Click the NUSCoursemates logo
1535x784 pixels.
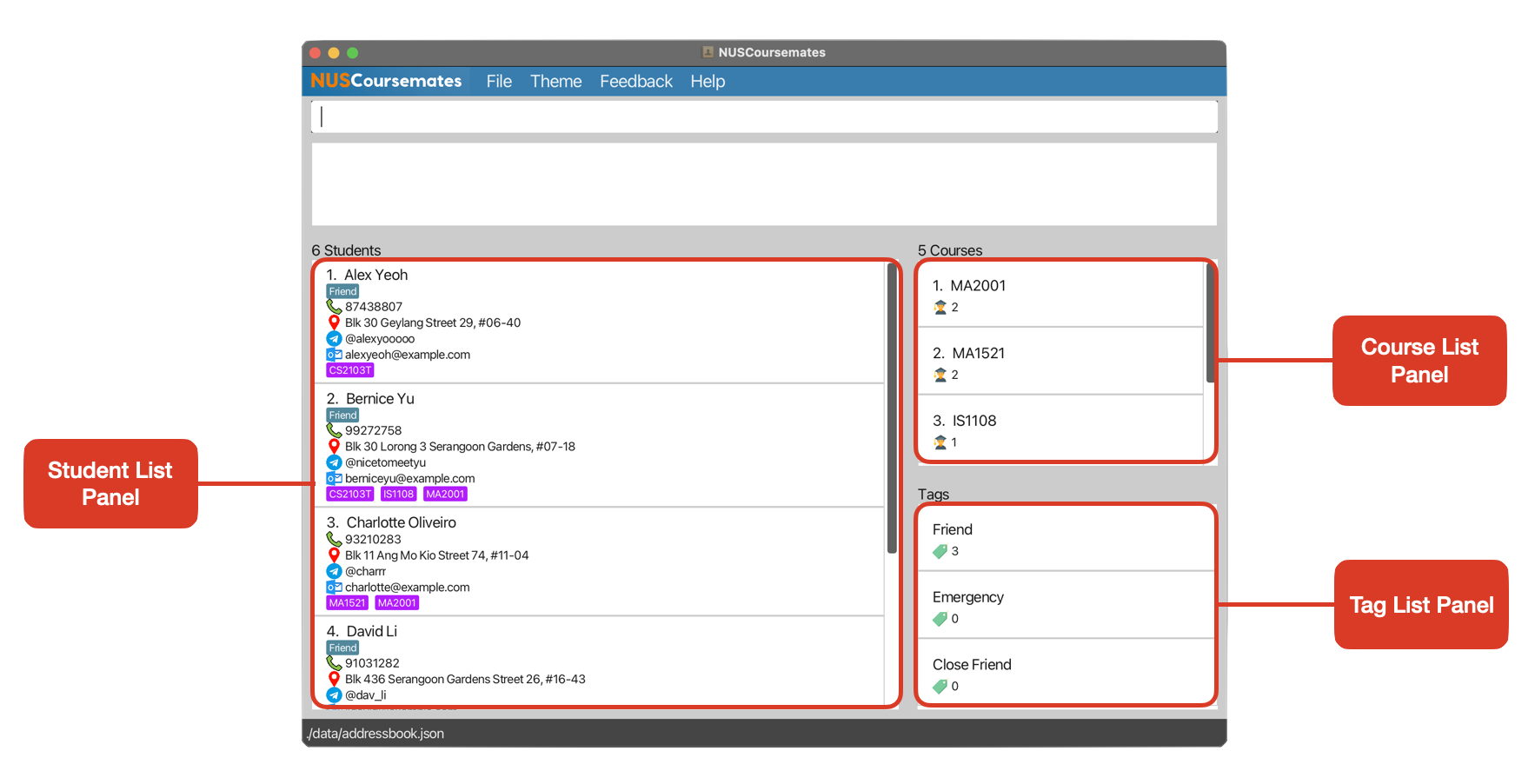tap(386, 81)
